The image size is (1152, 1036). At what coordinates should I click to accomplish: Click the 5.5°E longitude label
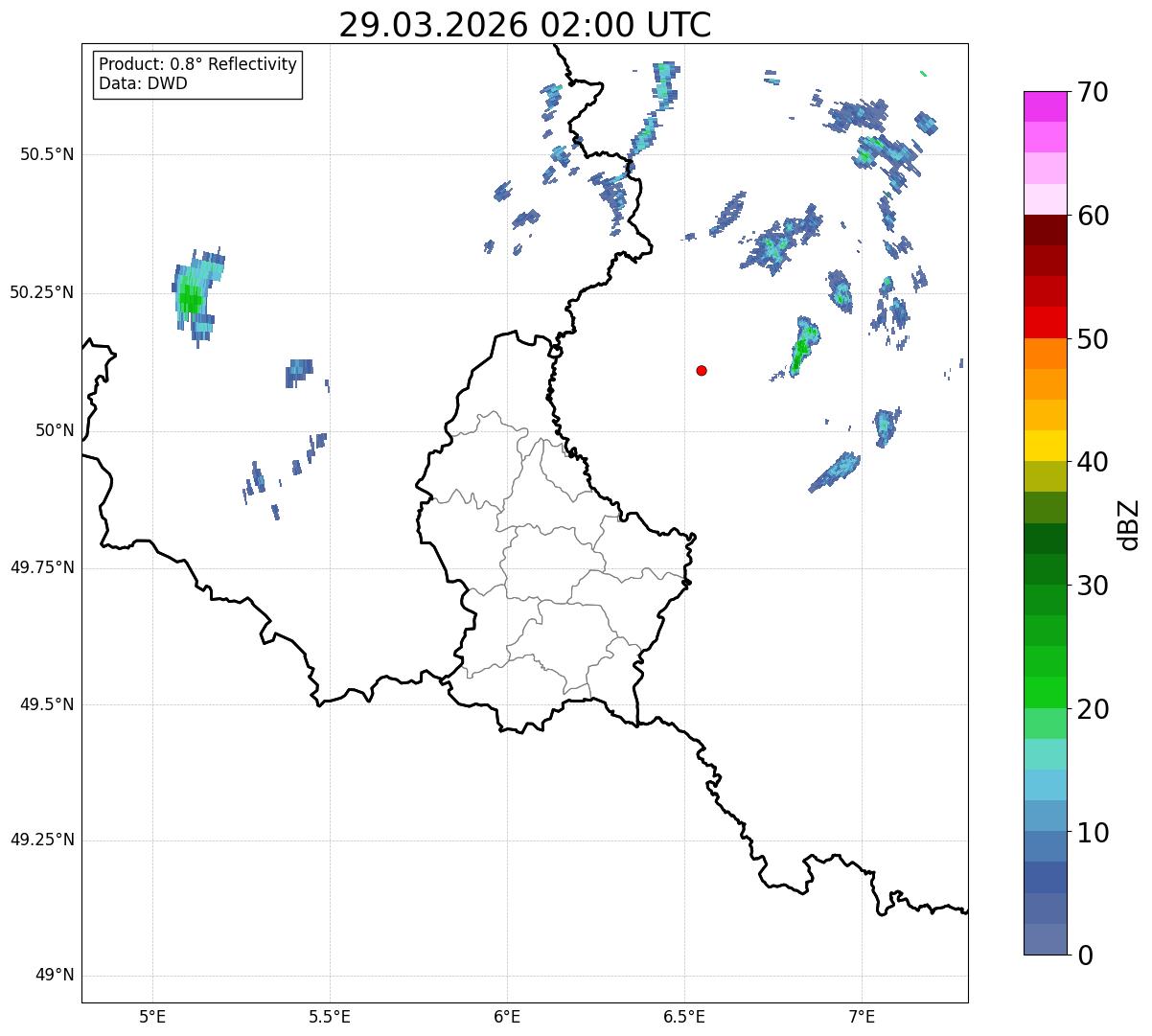coord(330,1016)
